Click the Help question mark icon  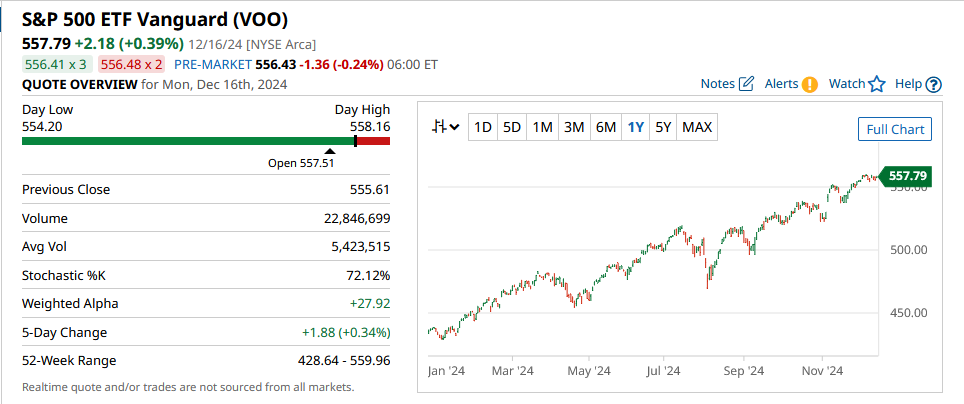(x=934, y=84)
